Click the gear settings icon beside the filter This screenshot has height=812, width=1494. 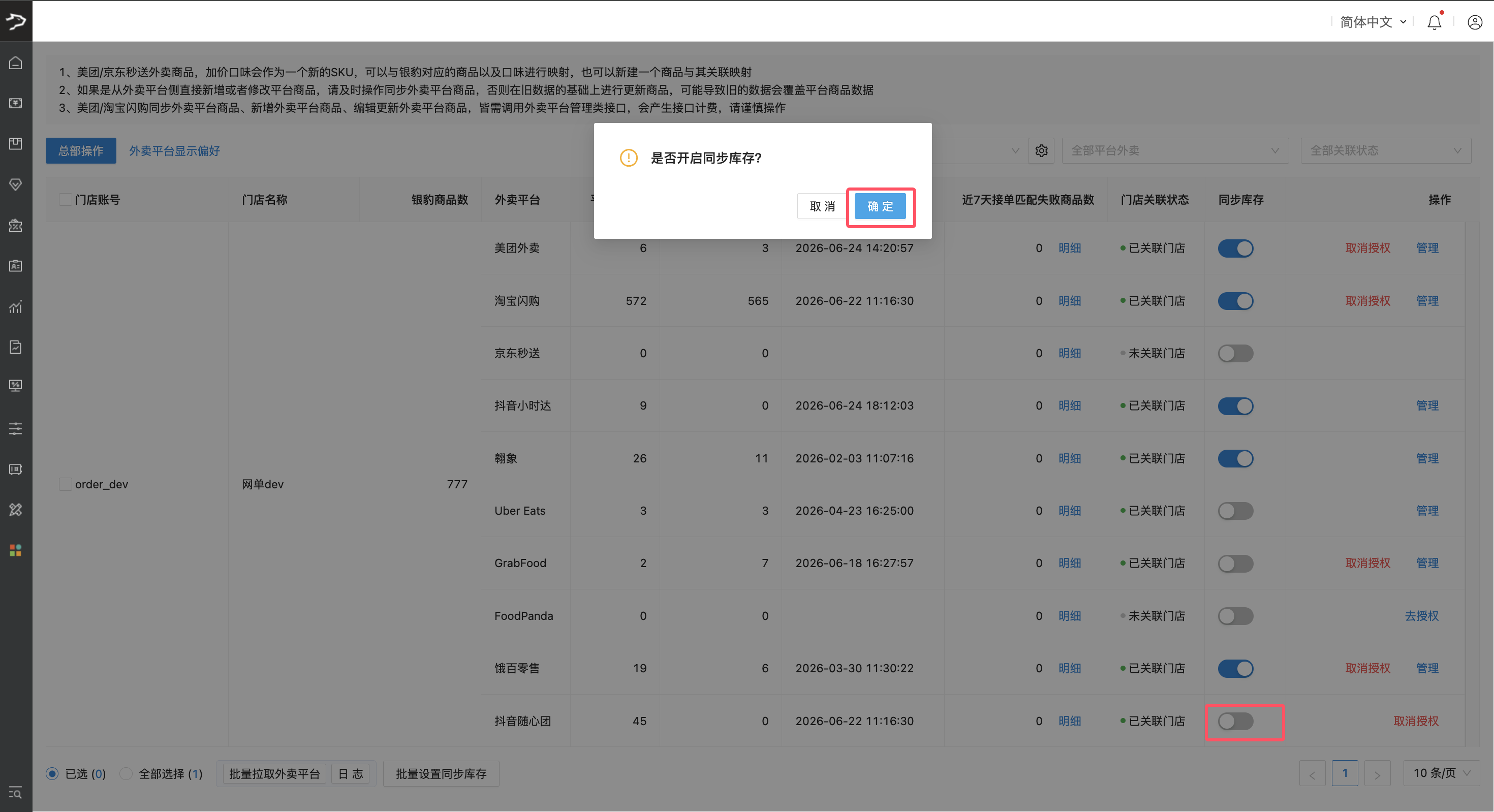pyautogui.click(x=1042, y=151)
